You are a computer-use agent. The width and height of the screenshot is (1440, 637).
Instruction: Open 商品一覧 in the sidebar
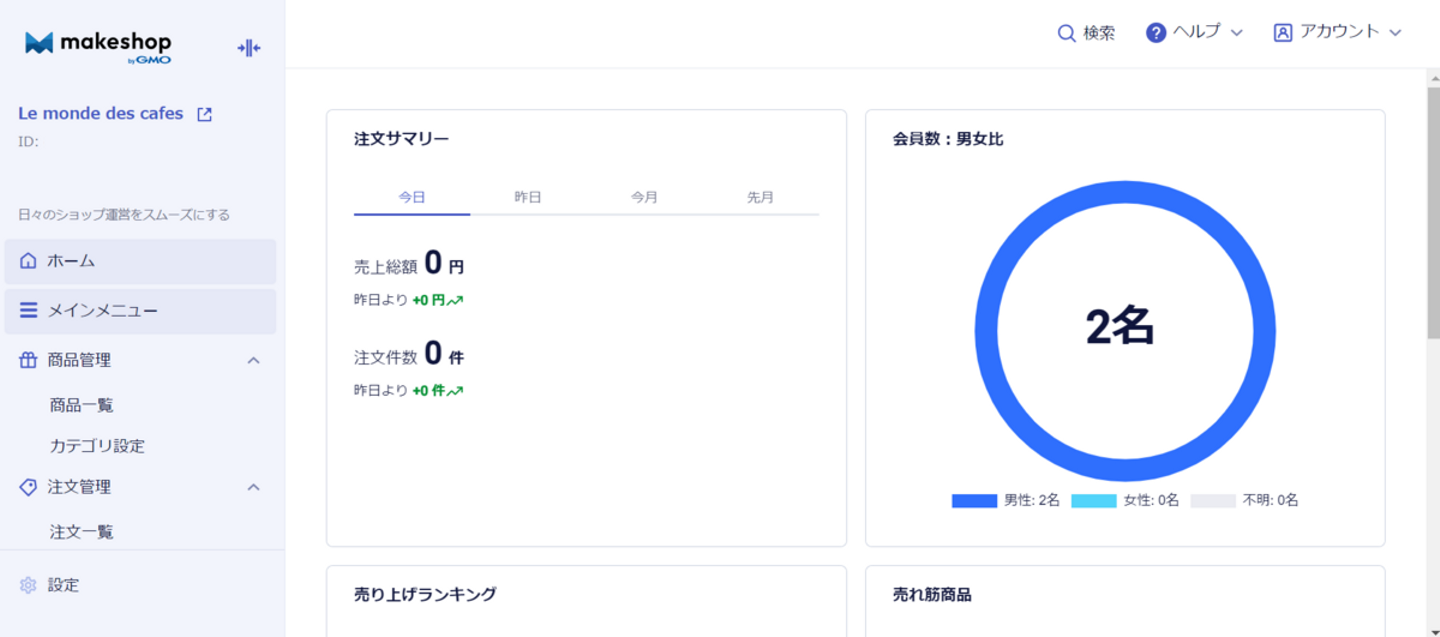coord(82,405)
